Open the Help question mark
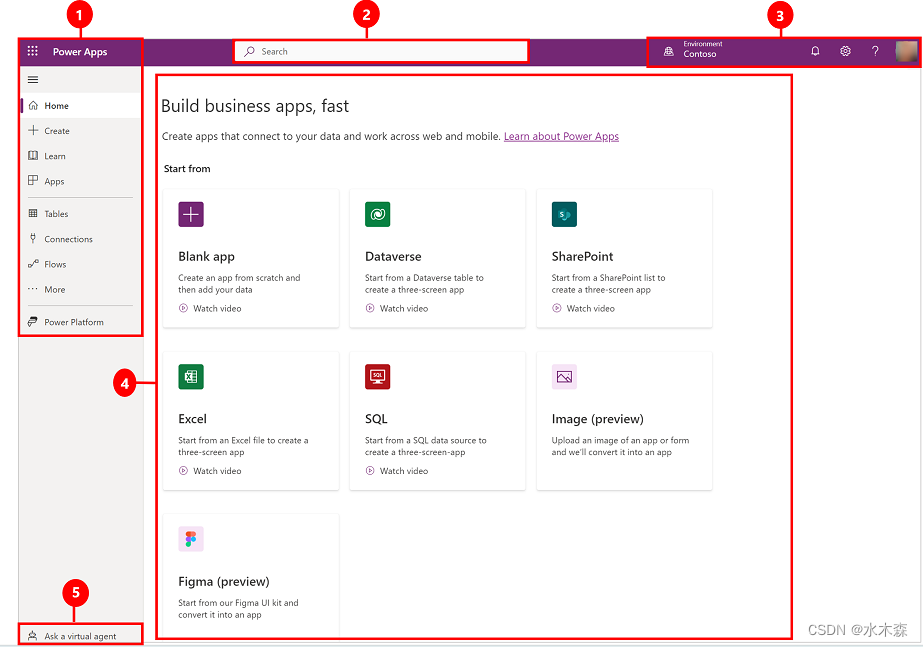This screenshot has height=647, width=923. tap(875, 51)
